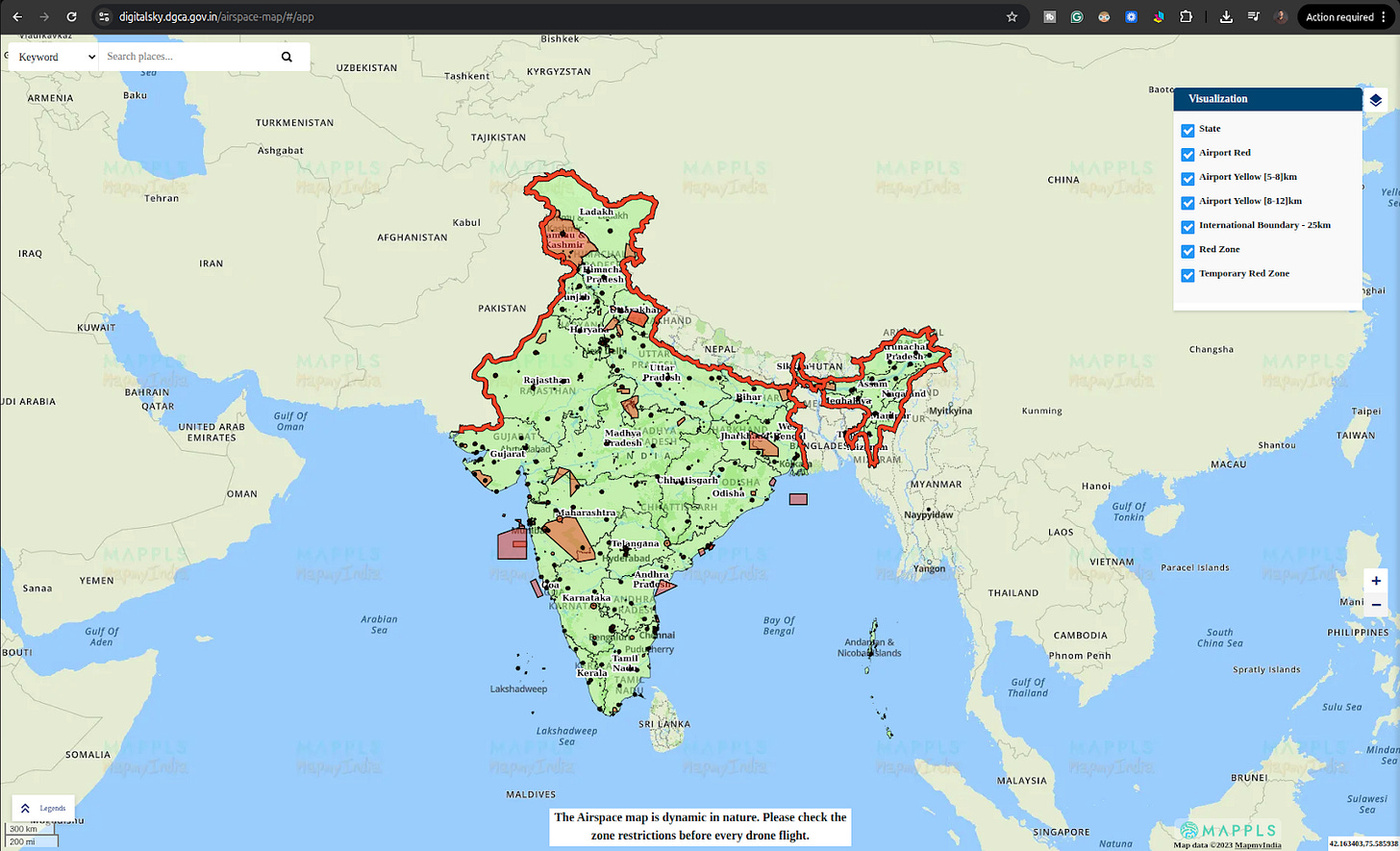
Task: Toggle Airport Yellow [8-12]km checkbox
Action: point(1188,202)
